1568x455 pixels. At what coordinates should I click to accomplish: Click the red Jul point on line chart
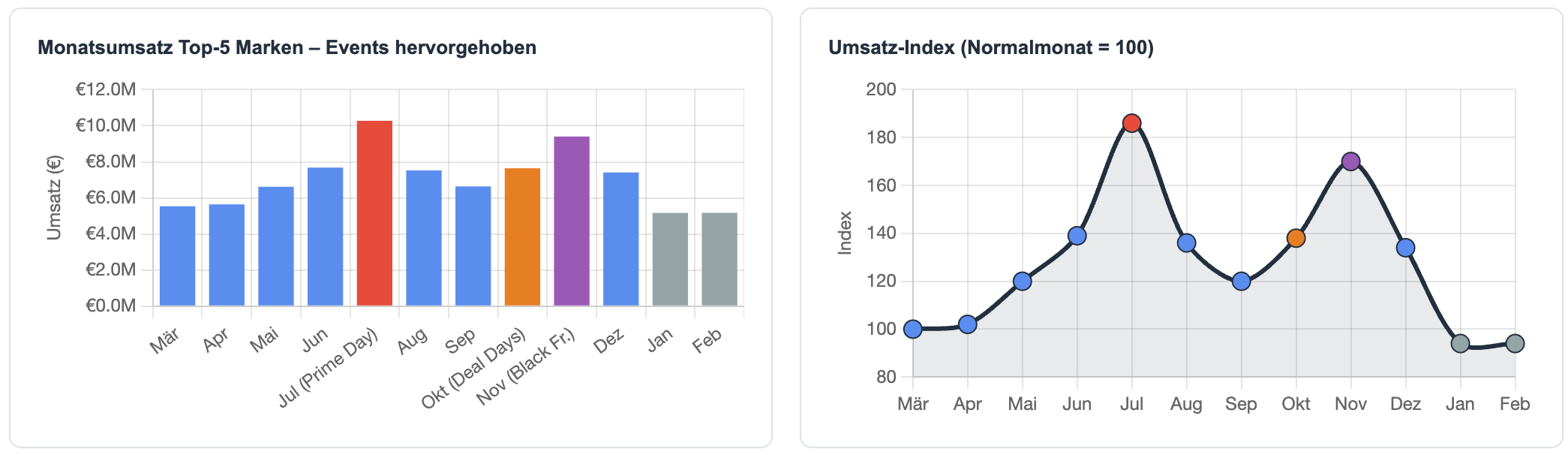(1132, 123)
